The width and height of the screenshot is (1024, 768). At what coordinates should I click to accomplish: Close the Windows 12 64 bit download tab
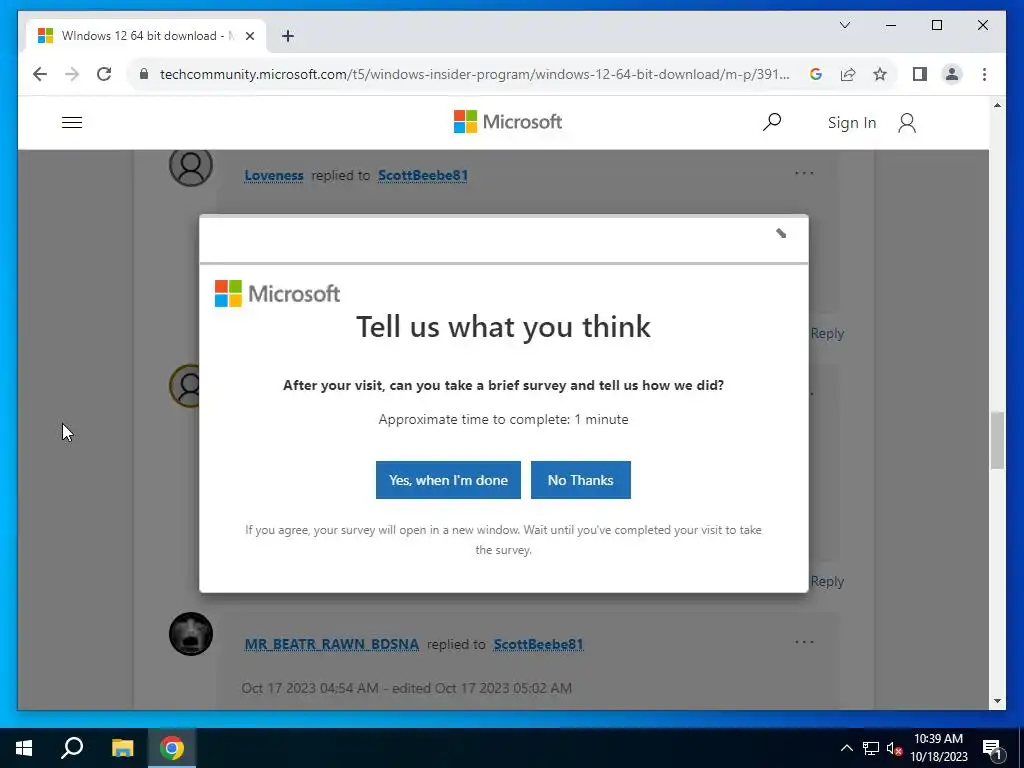(x=249, y=36)
